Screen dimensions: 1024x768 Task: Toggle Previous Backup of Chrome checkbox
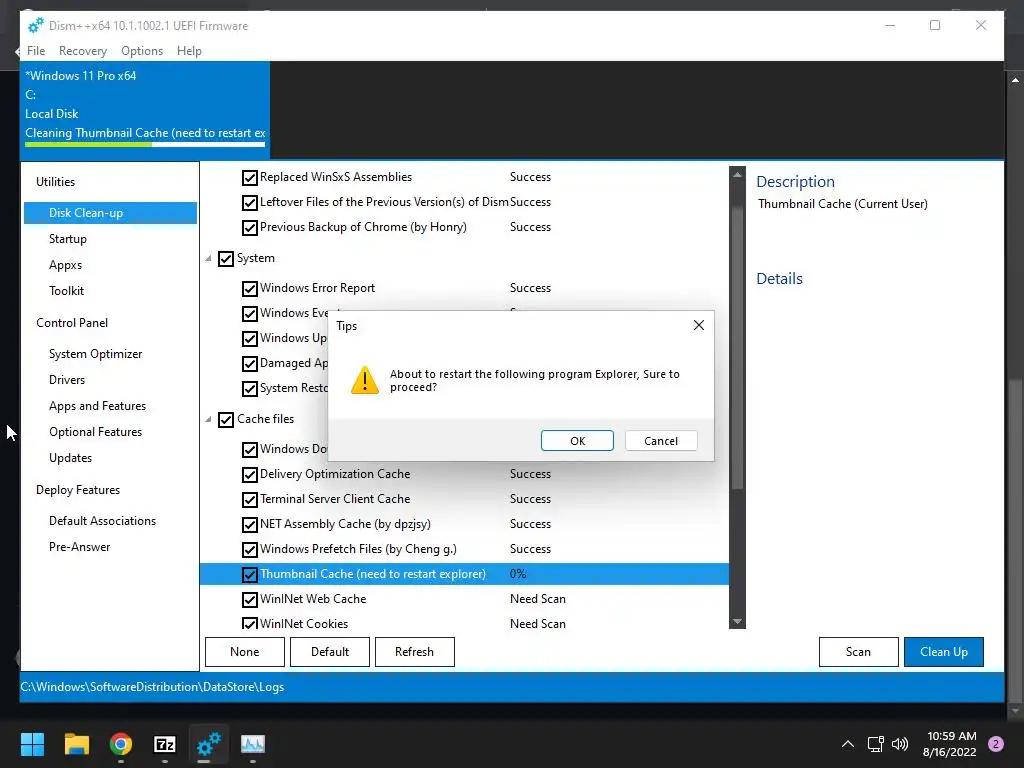[x=249, y=227]
